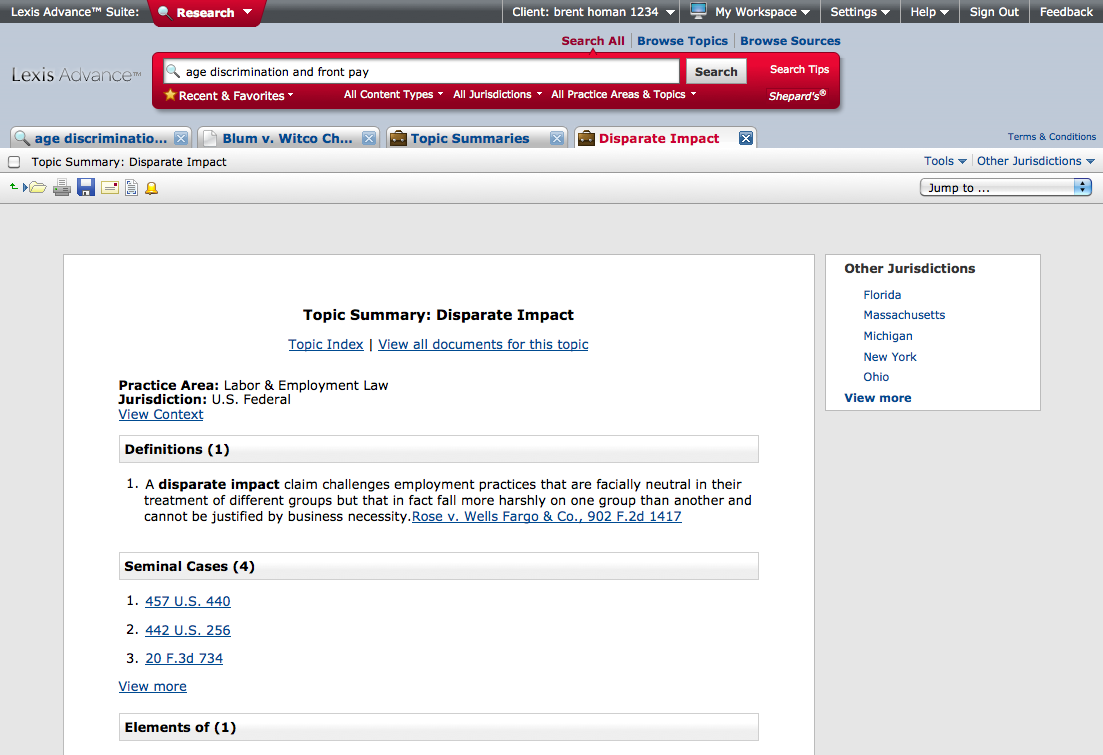Click the star icon beside Recent & Favorites
Screen dimensions: 1103x755
pos(170,95)
